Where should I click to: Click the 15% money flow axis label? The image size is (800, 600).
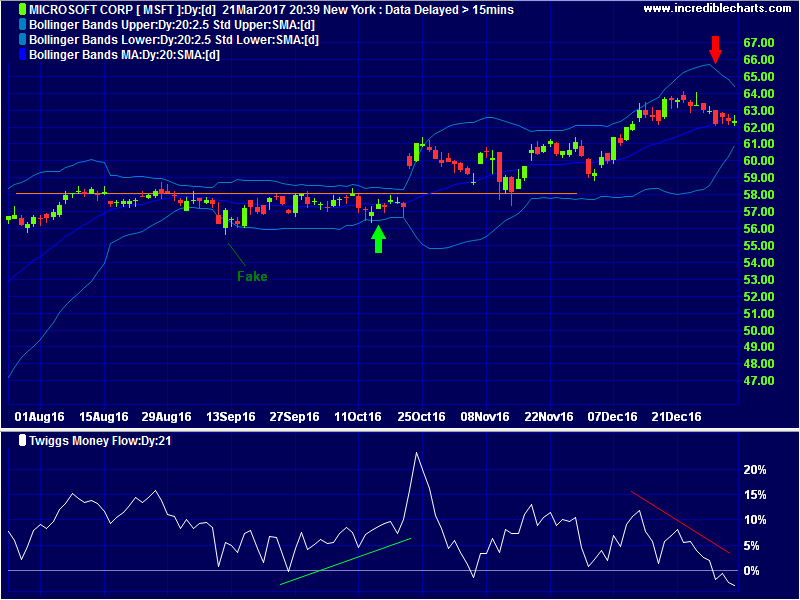point(755,495)
